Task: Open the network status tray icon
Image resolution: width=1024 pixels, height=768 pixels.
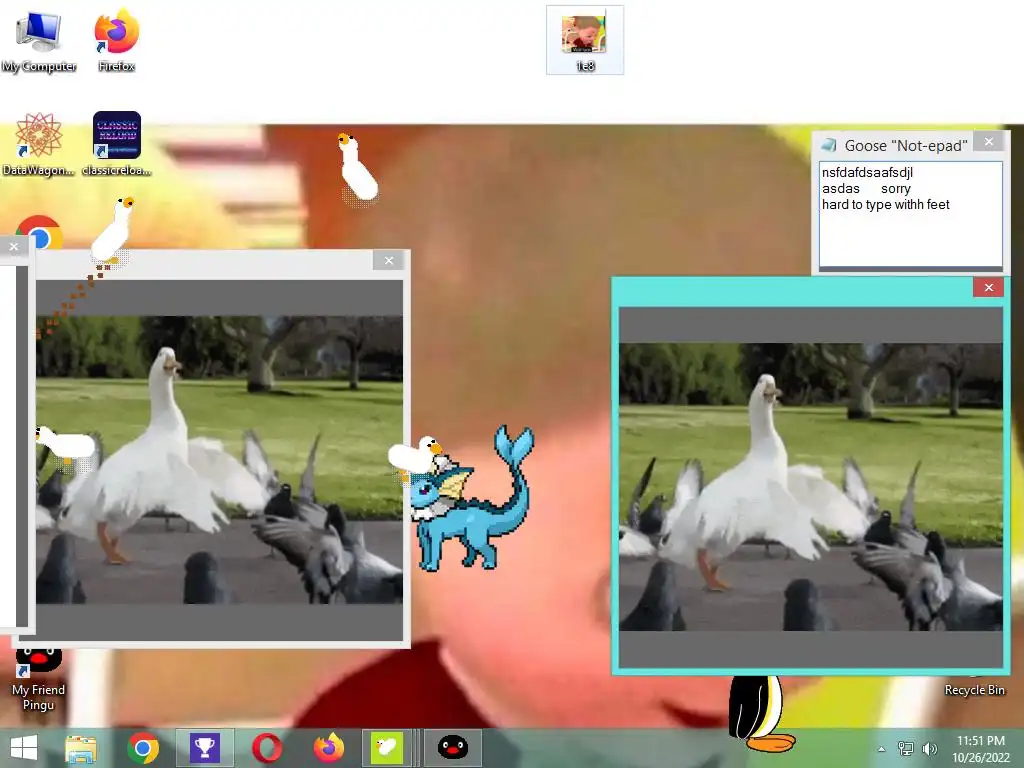Action: click(x=906, y=749)
